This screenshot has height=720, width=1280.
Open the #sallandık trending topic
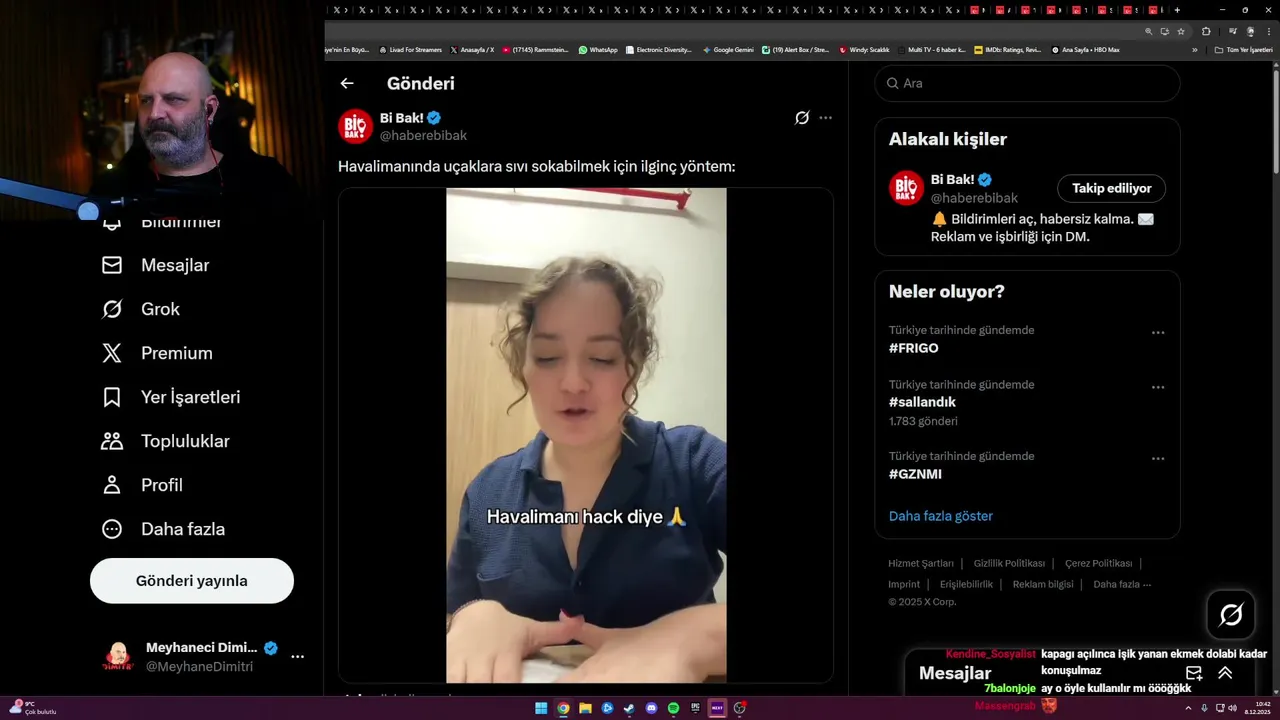click(x=922, y=402)
